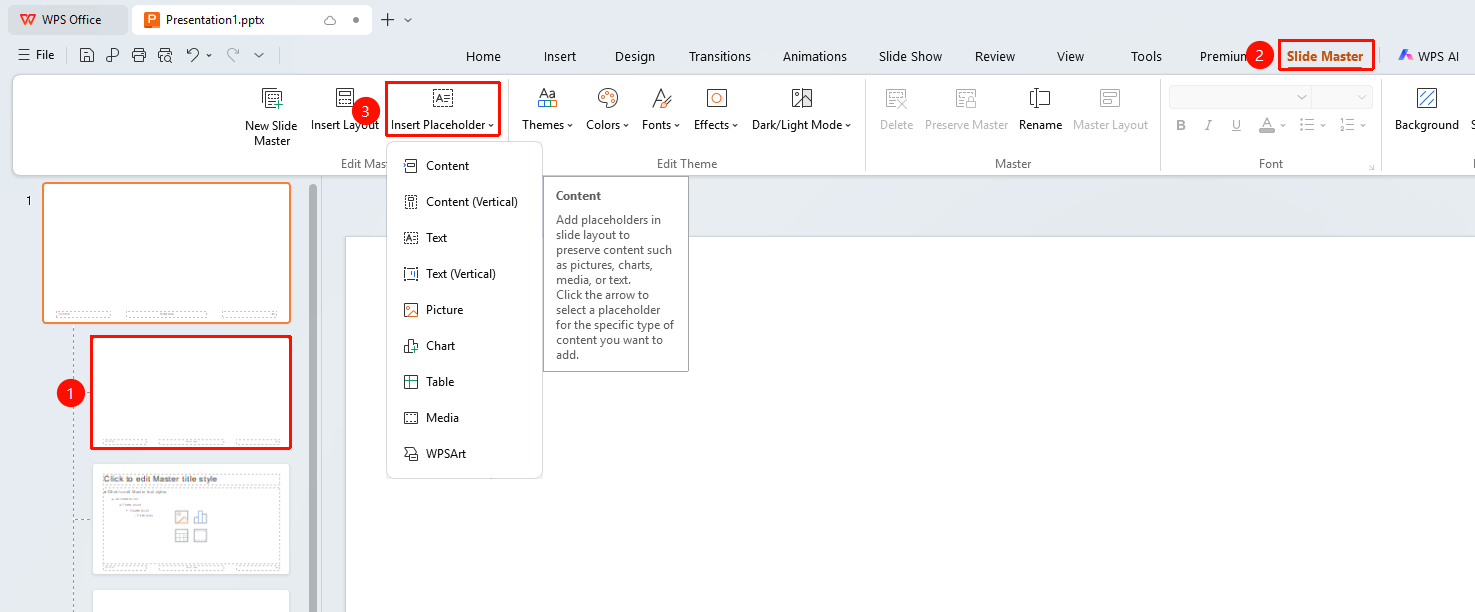Click the Rename master button
Screen dimensions: 1475x612
1040,110
